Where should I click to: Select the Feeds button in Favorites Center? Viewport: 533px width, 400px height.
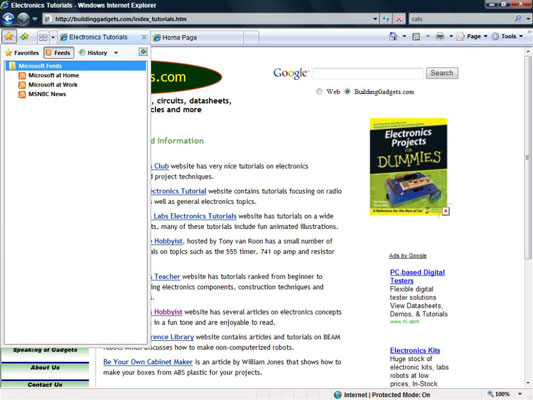tap(58, 53)
